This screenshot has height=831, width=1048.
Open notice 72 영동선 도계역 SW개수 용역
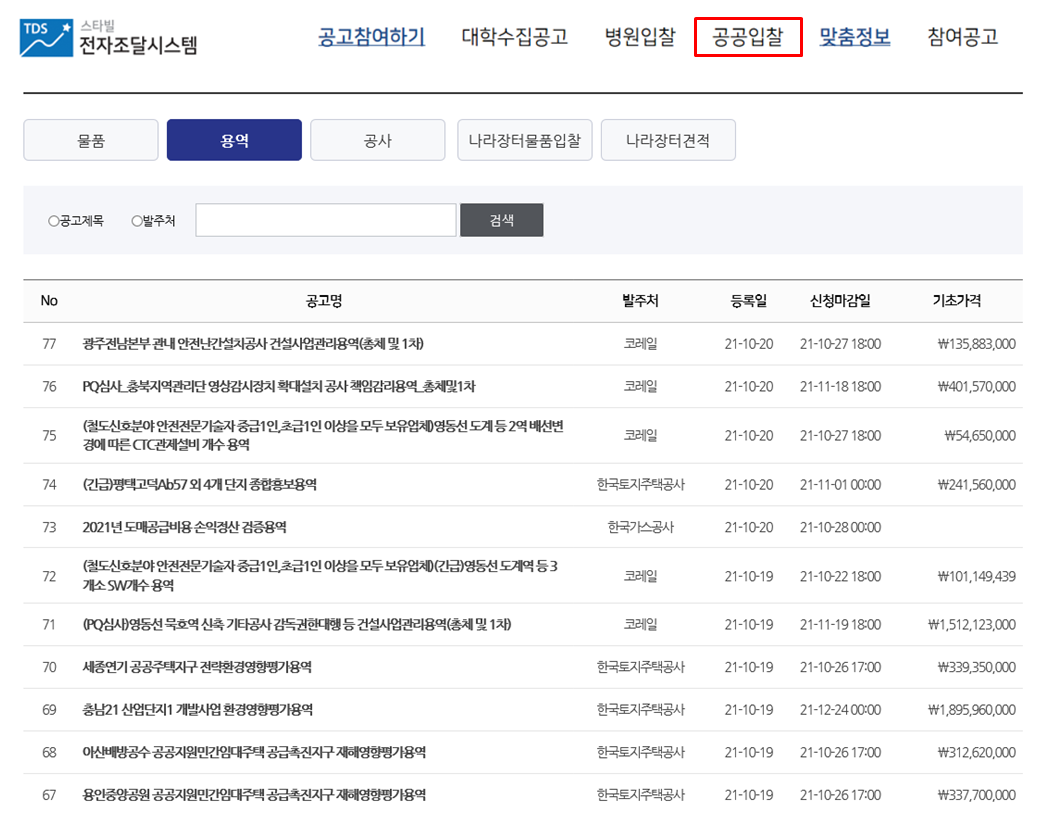(320, 576)
